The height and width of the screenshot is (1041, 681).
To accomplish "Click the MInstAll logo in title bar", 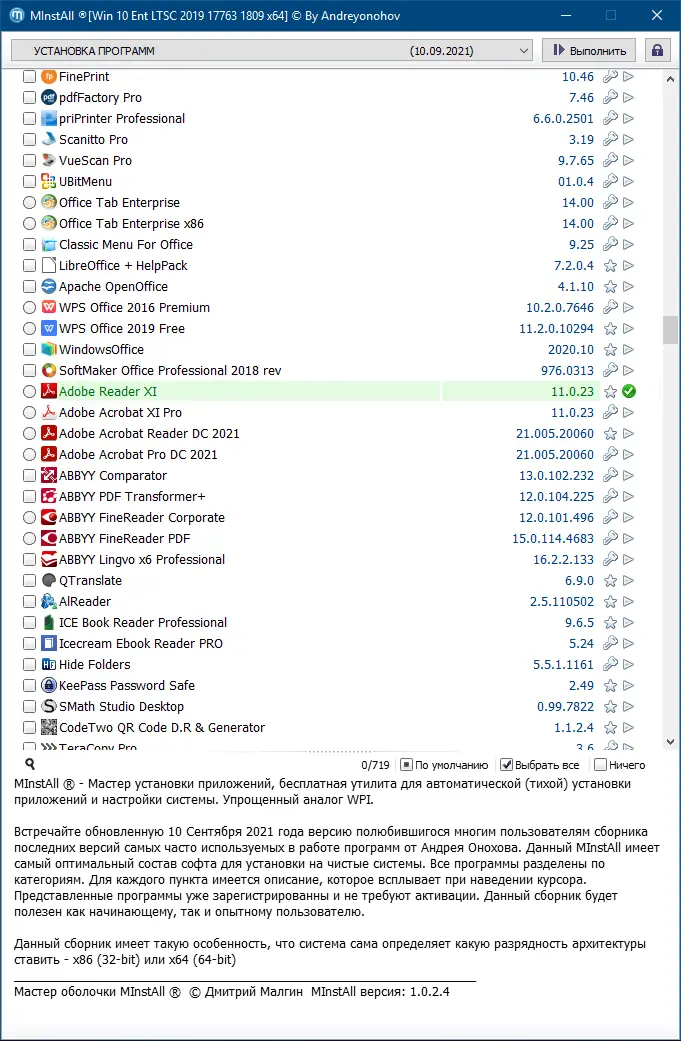I will pos(17,15).
